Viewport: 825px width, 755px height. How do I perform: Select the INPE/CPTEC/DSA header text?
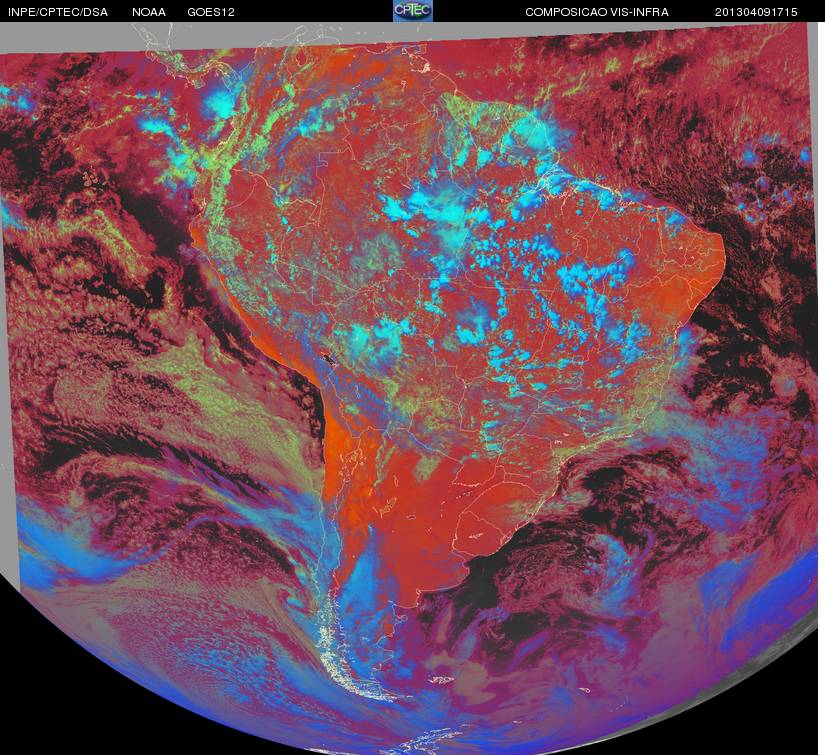click(58, 12)
